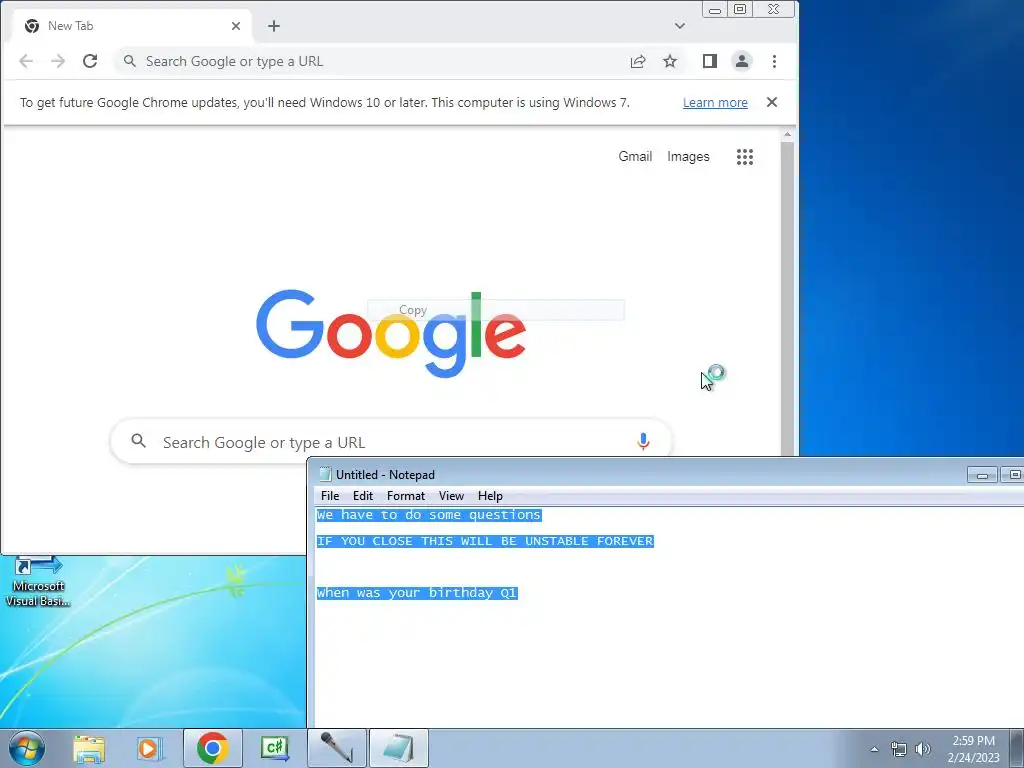Switch to the C# app in the taskbar
Screen dimensions: 1024x768
(274, 748)
